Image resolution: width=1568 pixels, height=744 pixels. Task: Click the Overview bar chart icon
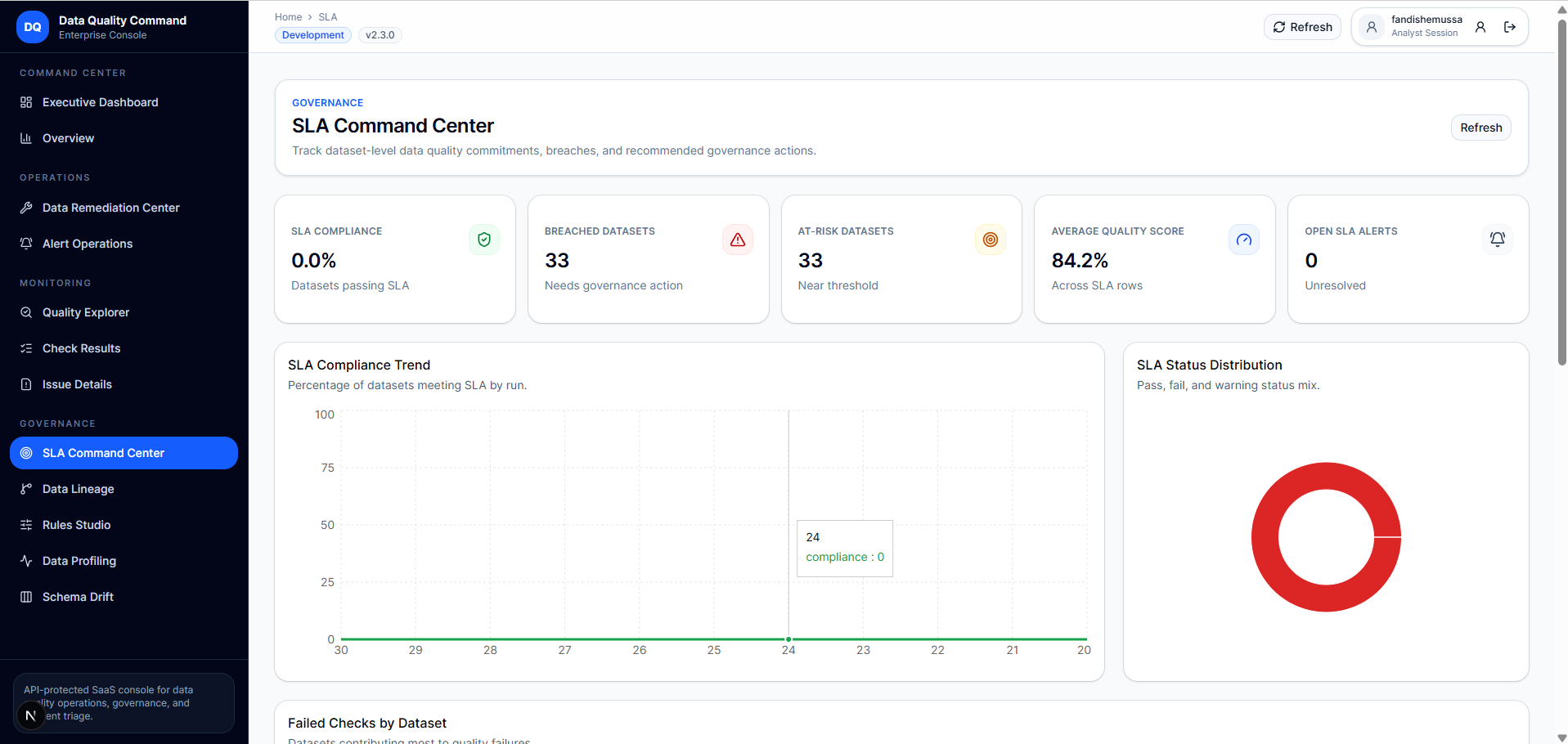(26, 138)
